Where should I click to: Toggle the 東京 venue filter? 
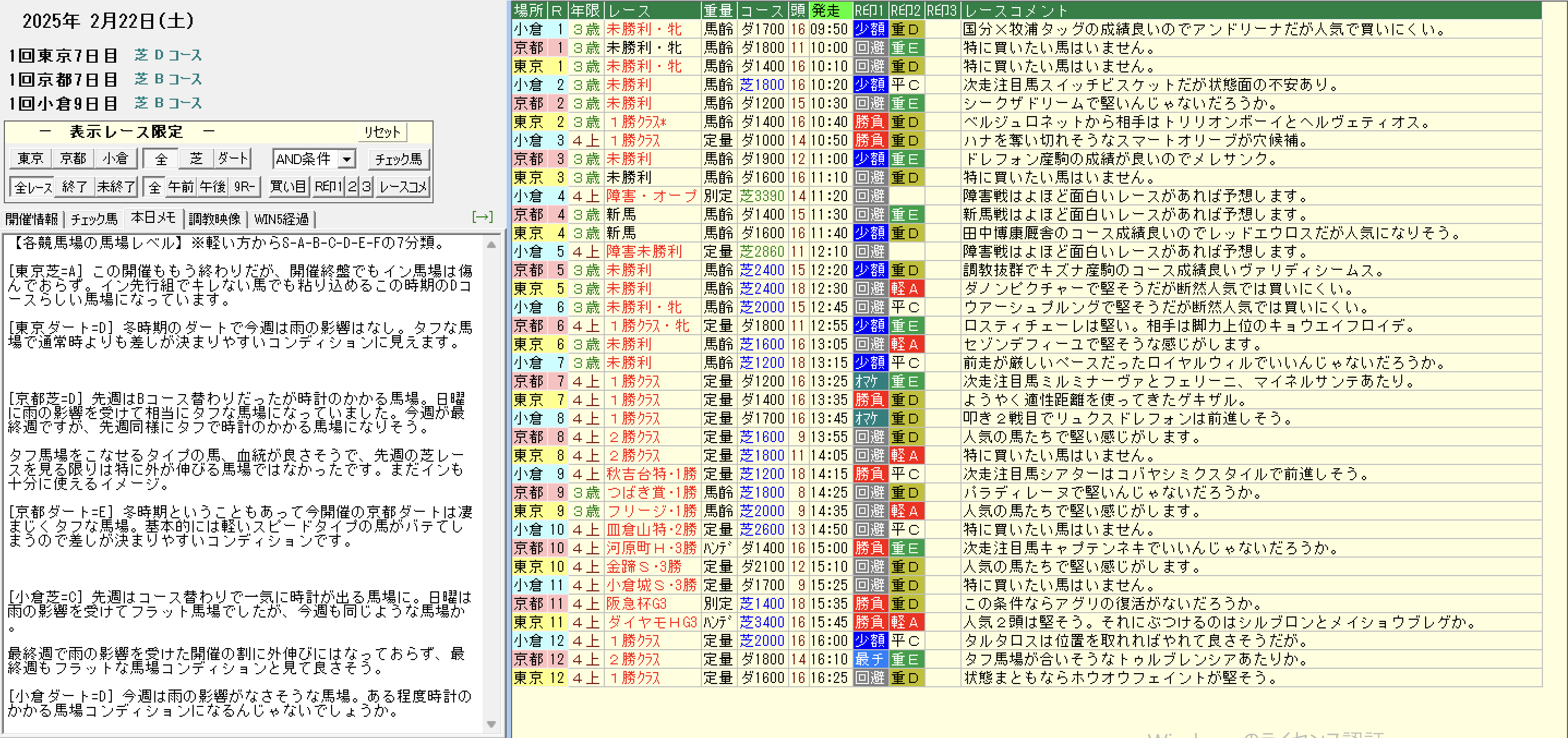pos(31,158)
